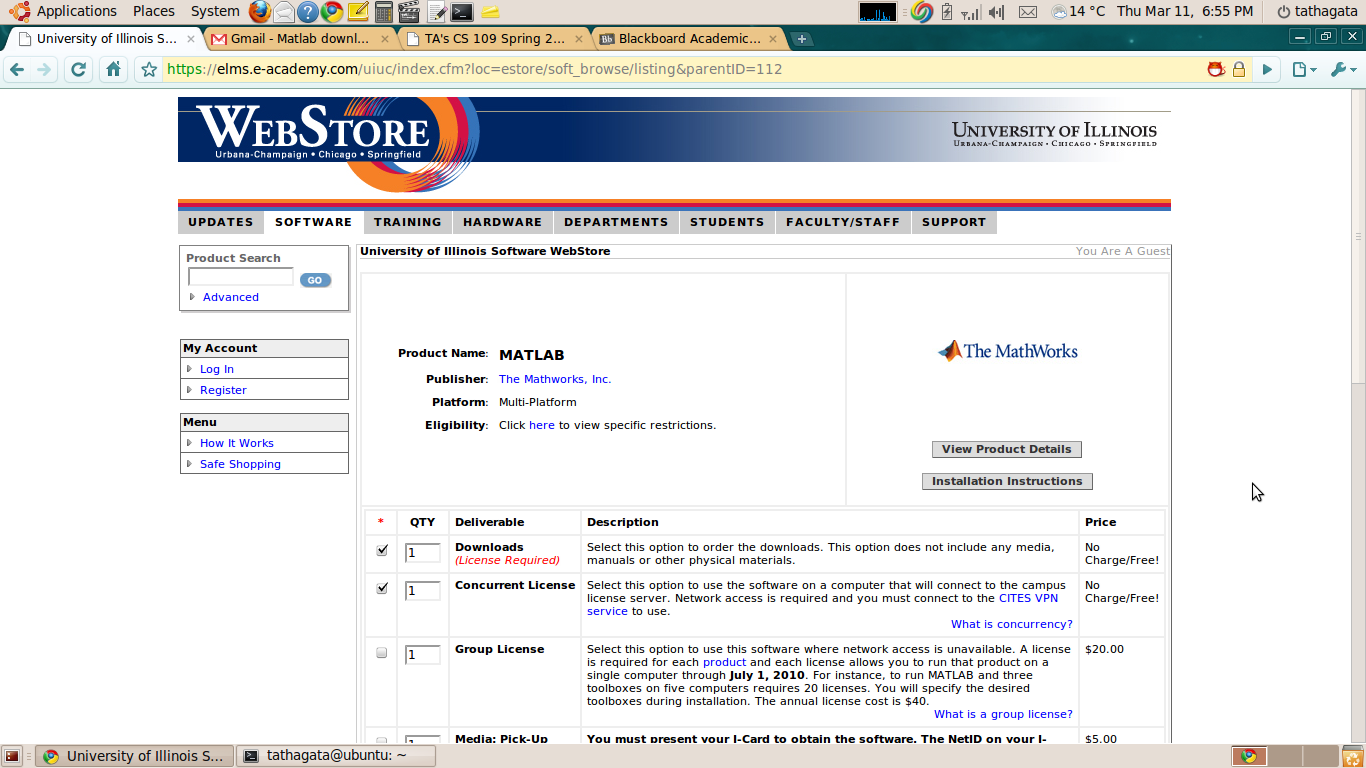This screenshot has height=768, width=1366.
Task: Open the text editor launcher
Action: (435, 12)
